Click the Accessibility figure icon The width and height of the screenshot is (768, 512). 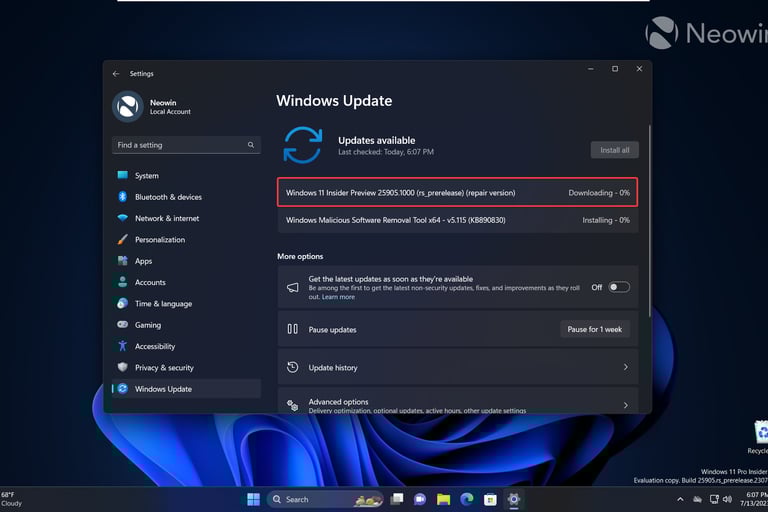[122, 346]
